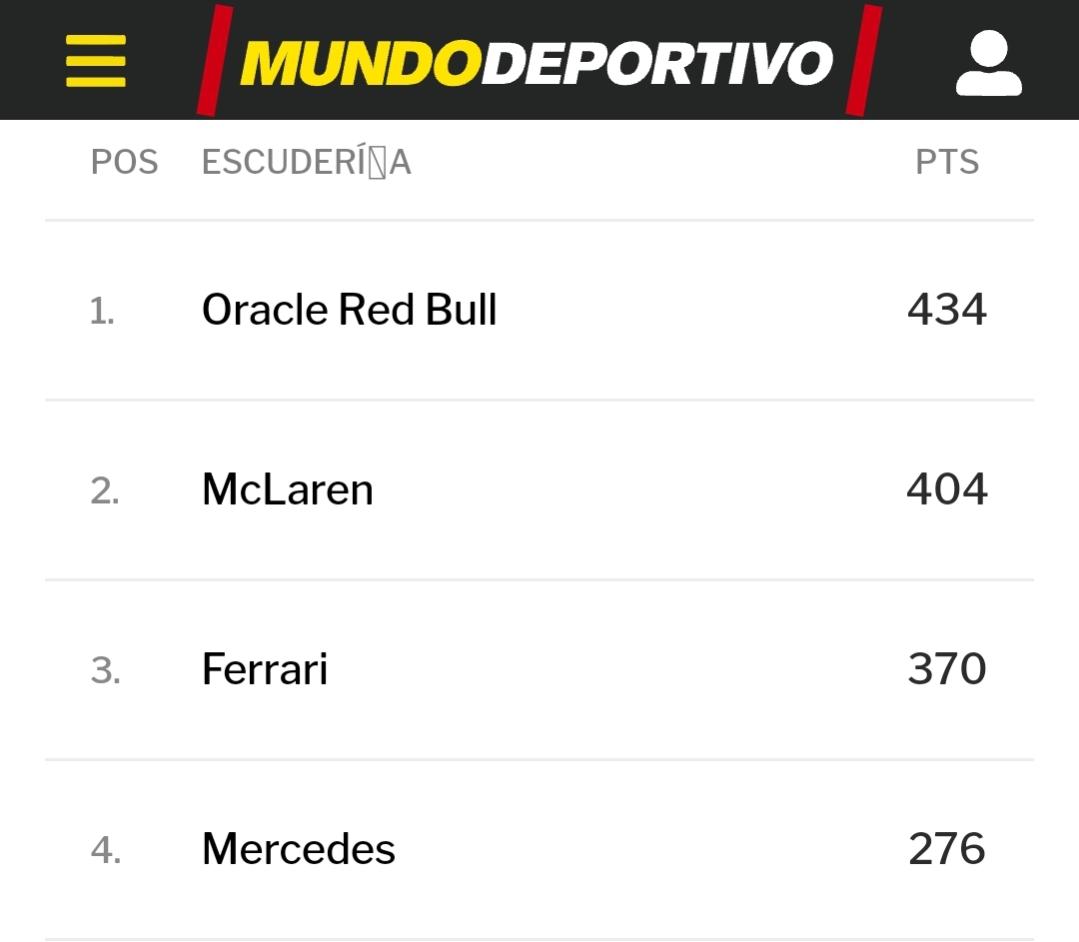This screenshot has width=1079, height=942.
Task: Click position number 4 in standings
Action: pyautogui.click(x=105, y=851)
